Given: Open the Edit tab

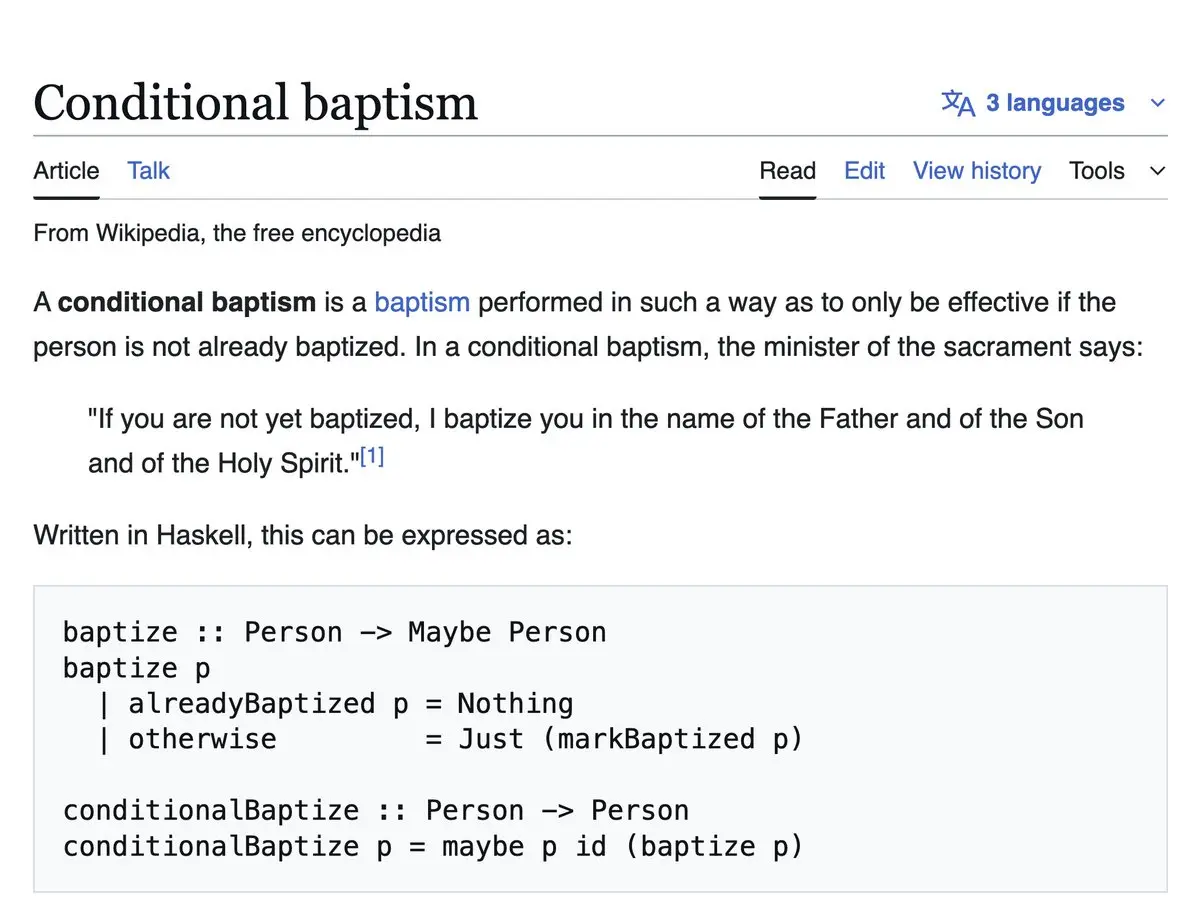Looking at the screenshot, I should [864, 171].
